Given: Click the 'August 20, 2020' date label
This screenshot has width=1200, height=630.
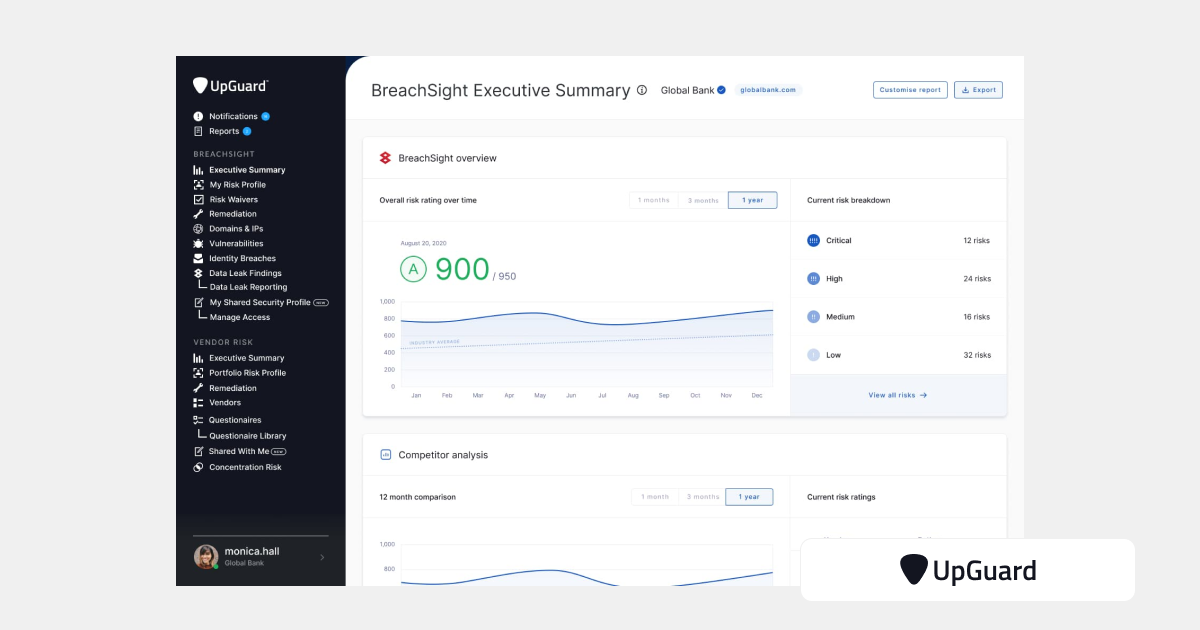Looking at the screenshot, I should point(423,243).
